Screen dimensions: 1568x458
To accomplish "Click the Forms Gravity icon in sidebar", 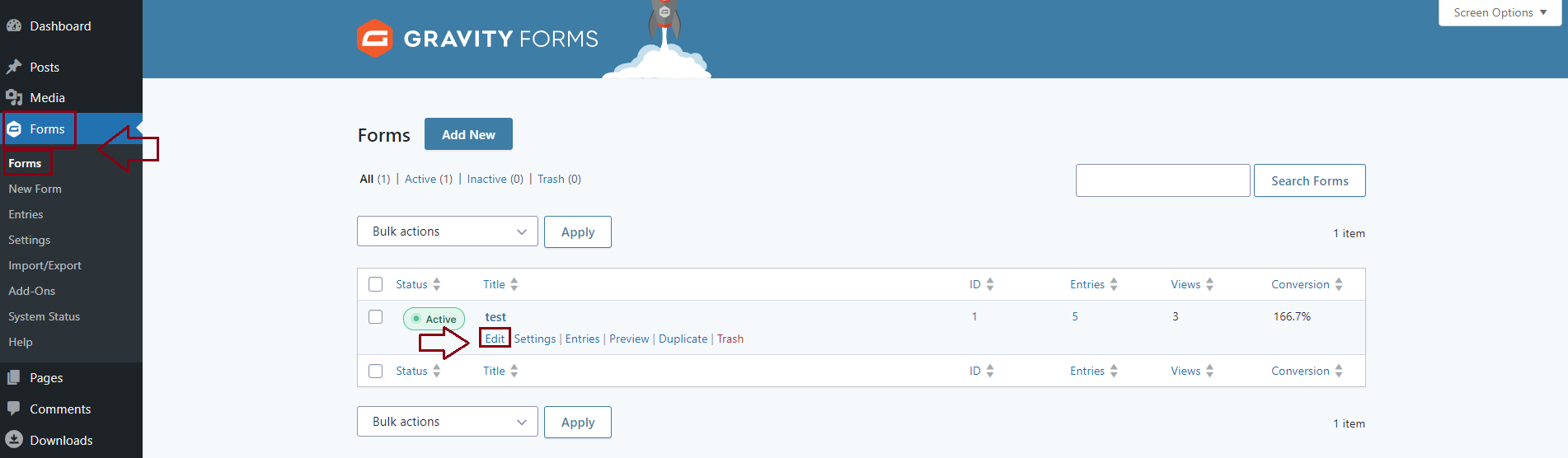I will pyautogui.click(x=14, y=129).
